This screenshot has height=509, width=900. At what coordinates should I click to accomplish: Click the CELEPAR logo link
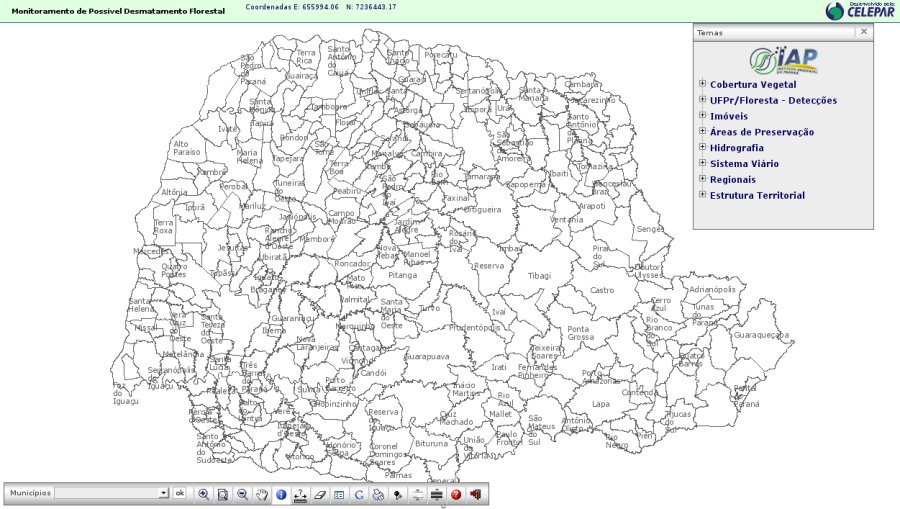pyautogui.click(x=860, y=10)
